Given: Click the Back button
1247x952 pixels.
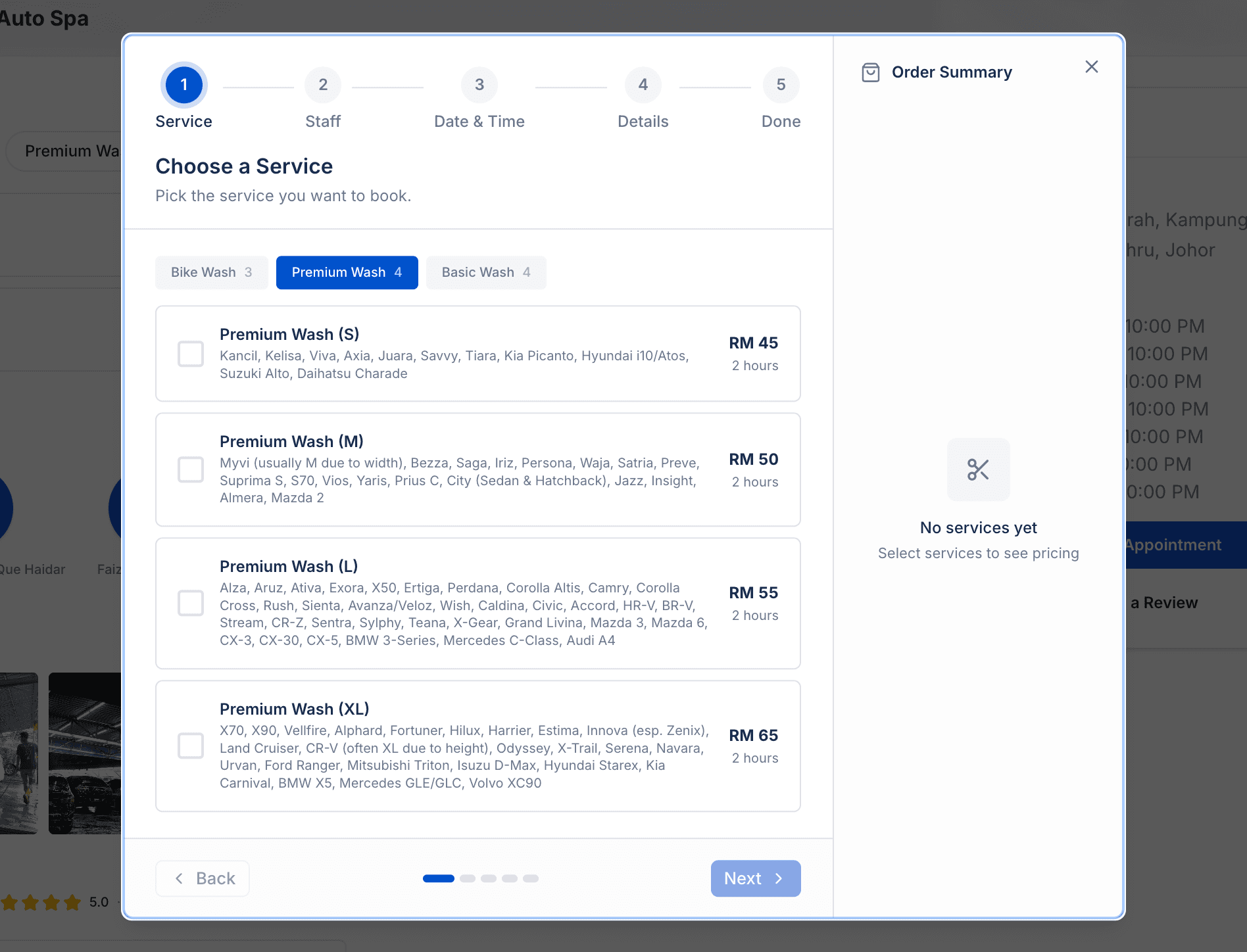Looking at the screenshot, I should point(203,878).
